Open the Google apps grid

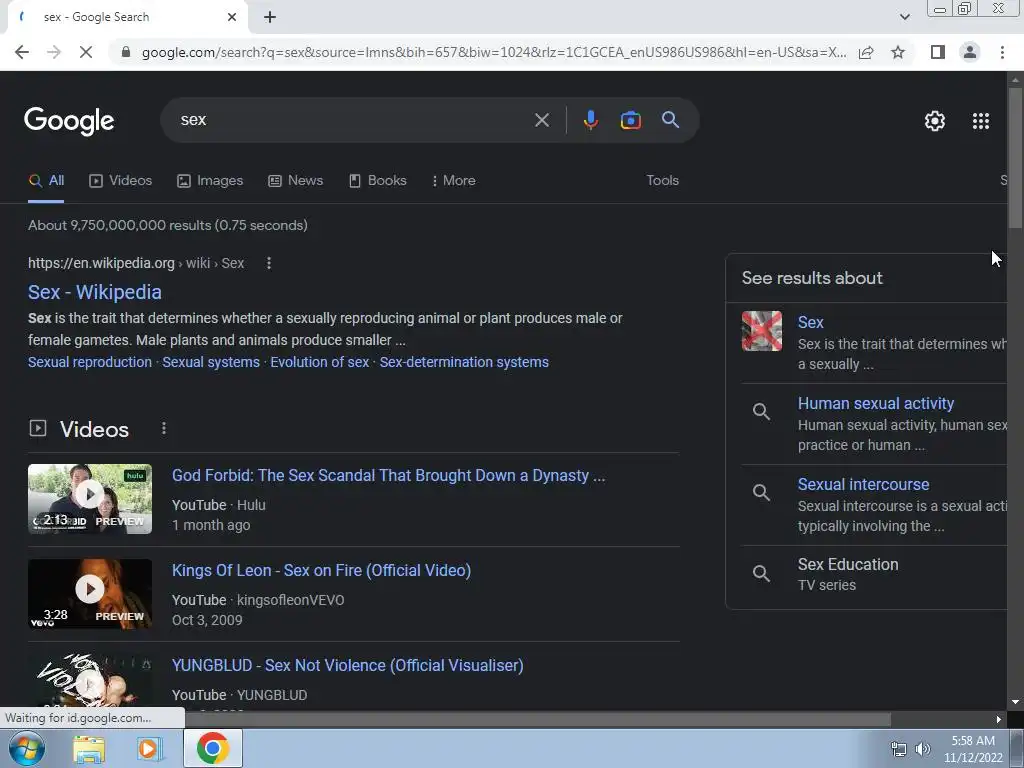tap(981, 121)
